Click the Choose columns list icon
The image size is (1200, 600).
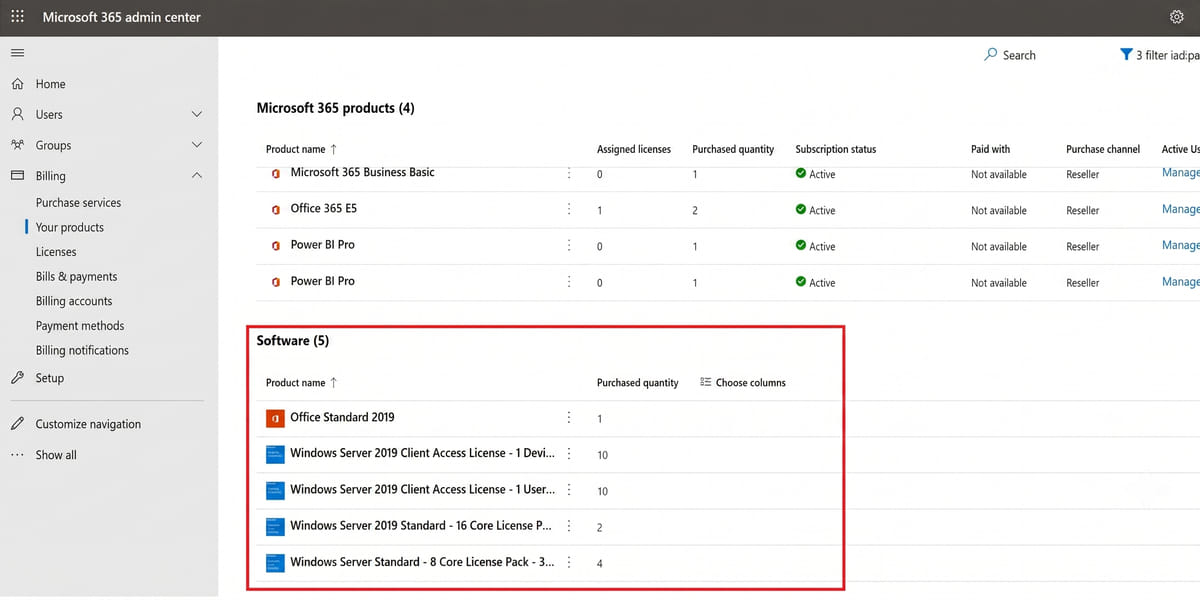(x=706, y=382)
